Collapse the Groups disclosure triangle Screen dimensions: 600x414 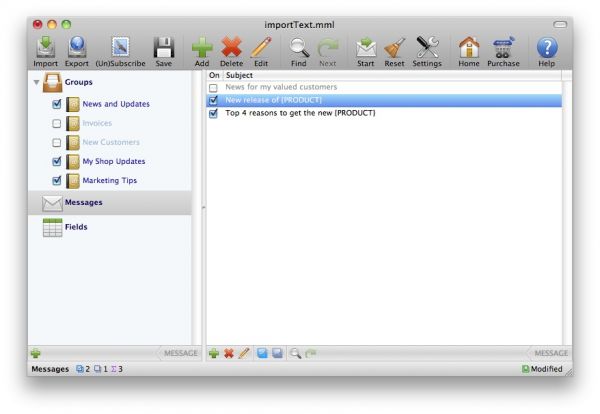pos(37,83)
